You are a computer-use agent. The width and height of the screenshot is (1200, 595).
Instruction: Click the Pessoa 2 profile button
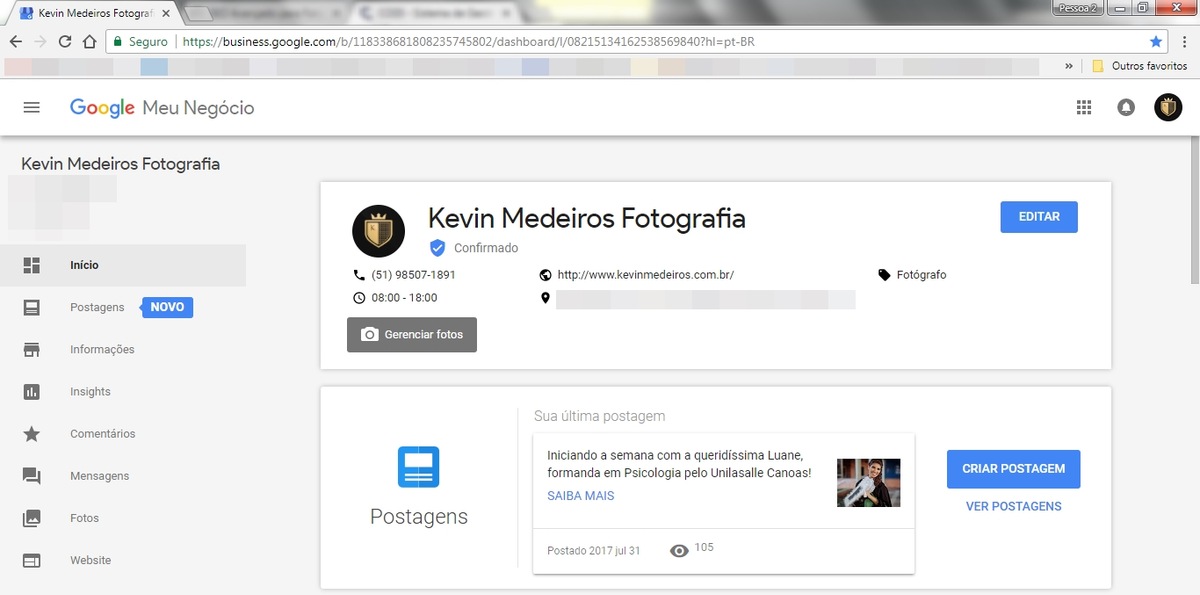pos(1079,7)
